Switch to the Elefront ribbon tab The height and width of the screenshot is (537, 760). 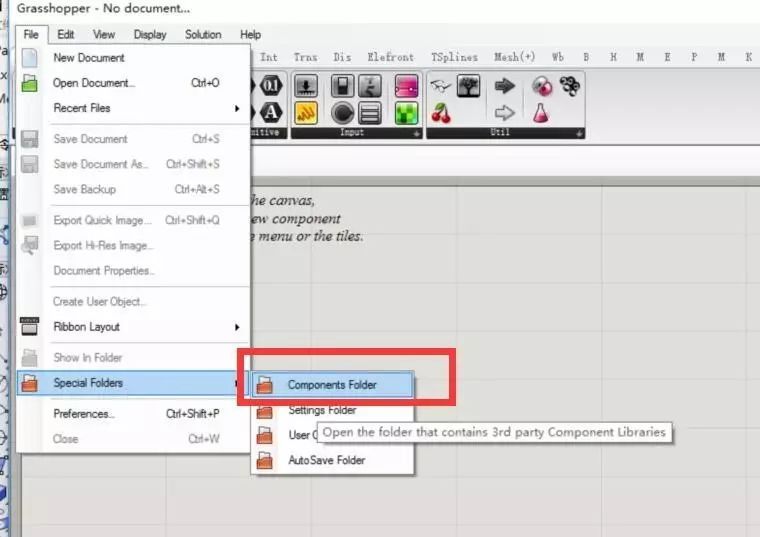point(391,57)
